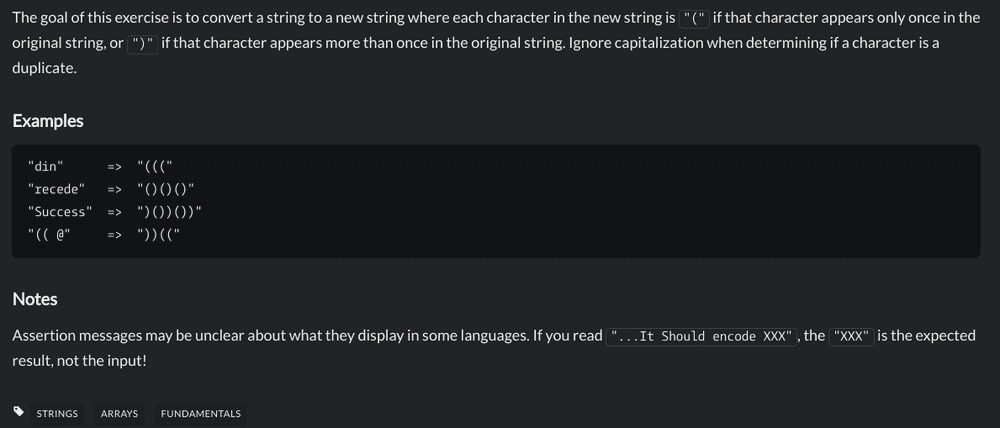Click the inline "XXX" code snippet
This screenshot has height=428, width=1000.
[x=852, y=336]
